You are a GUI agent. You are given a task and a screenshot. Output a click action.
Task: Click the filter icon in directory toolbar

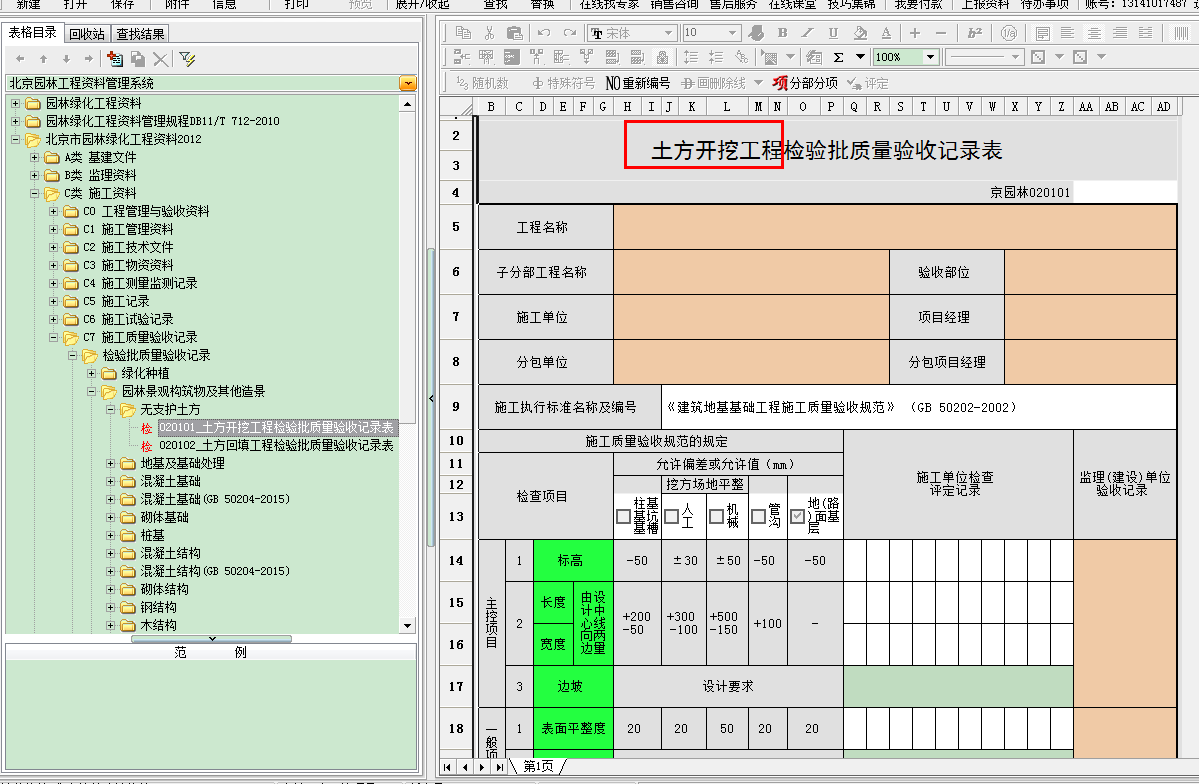click(x=186, y=60)
